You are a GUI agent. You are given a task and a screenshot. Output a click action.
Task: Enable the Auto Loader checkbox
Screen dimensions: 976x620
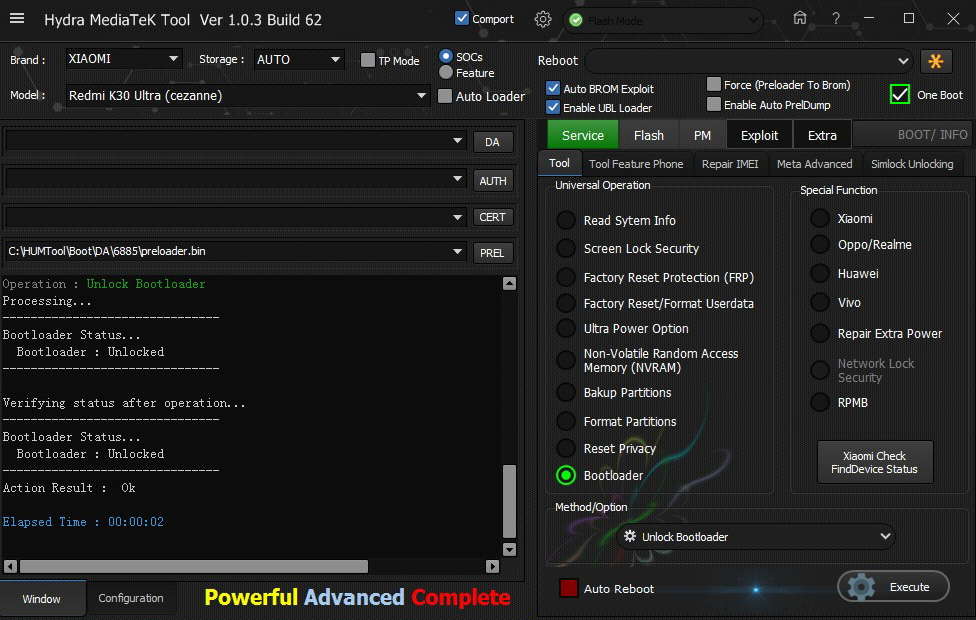[x=445, y=97]
